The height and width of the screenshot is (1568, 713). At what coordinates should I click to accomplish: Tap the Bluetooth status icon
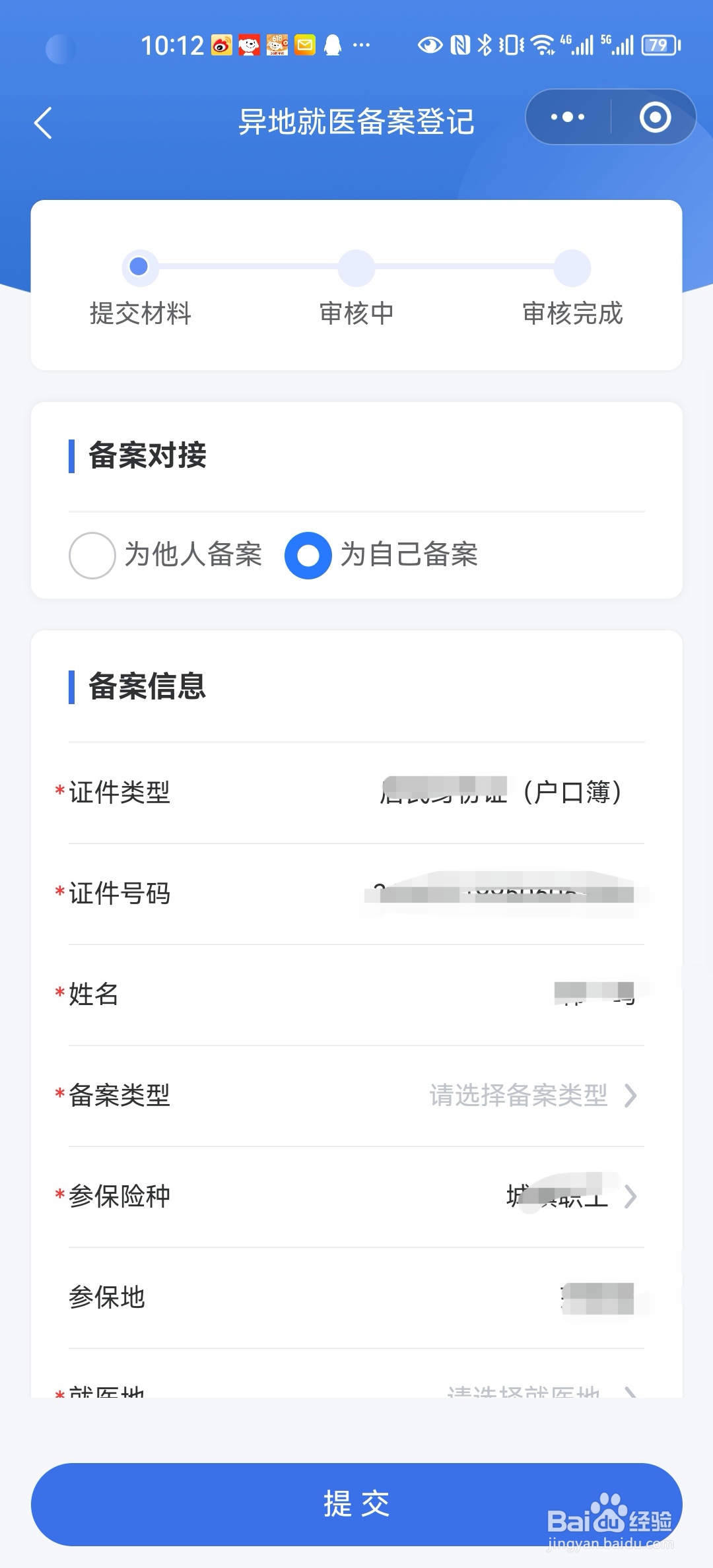coord(485,45)
